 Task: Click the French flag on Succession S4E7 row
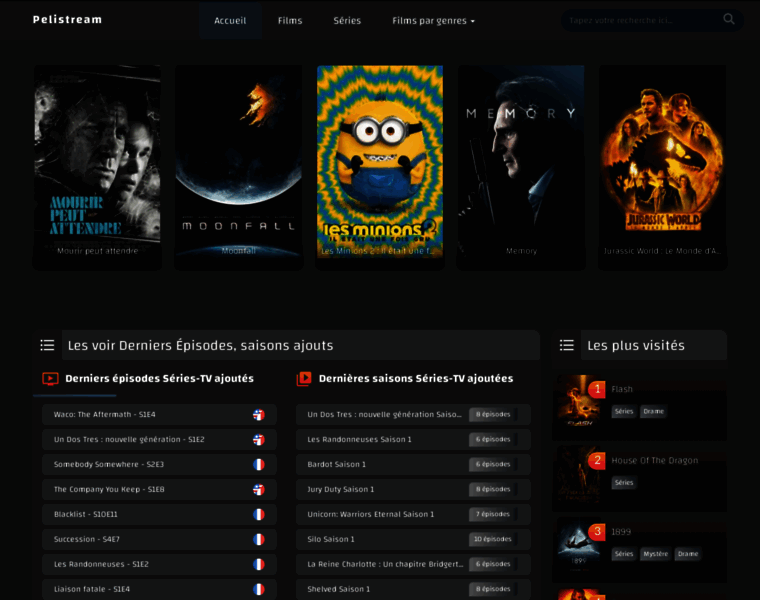(x=259, y=539)
